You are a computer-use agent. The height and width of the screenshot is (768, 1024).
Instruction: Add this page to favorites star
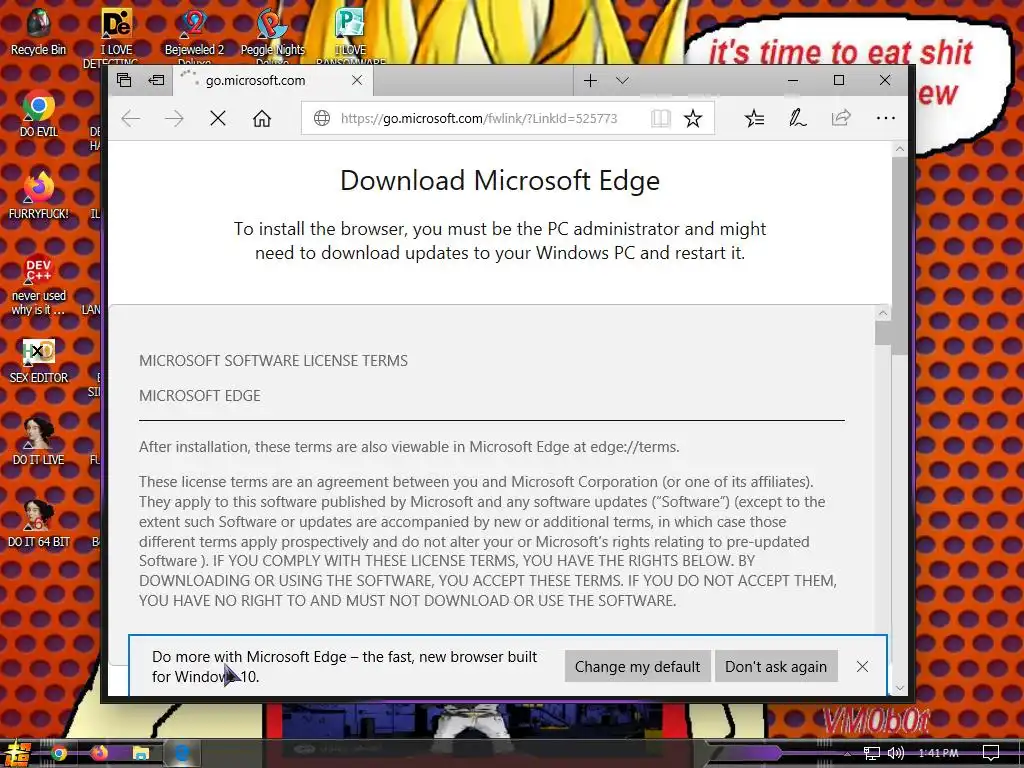click(x=693, y=118)
